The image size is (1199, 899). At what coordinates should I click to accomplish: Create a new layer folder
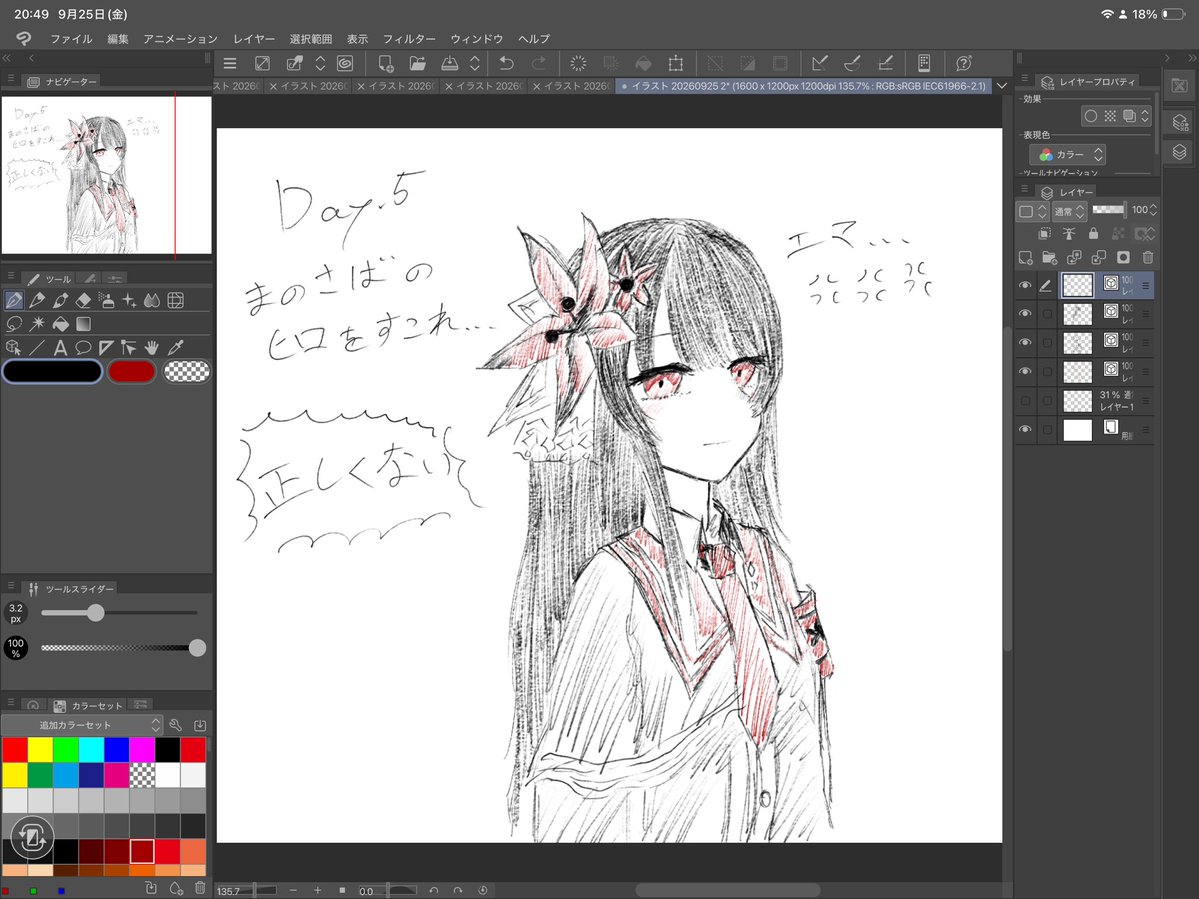coord(1050,258)
